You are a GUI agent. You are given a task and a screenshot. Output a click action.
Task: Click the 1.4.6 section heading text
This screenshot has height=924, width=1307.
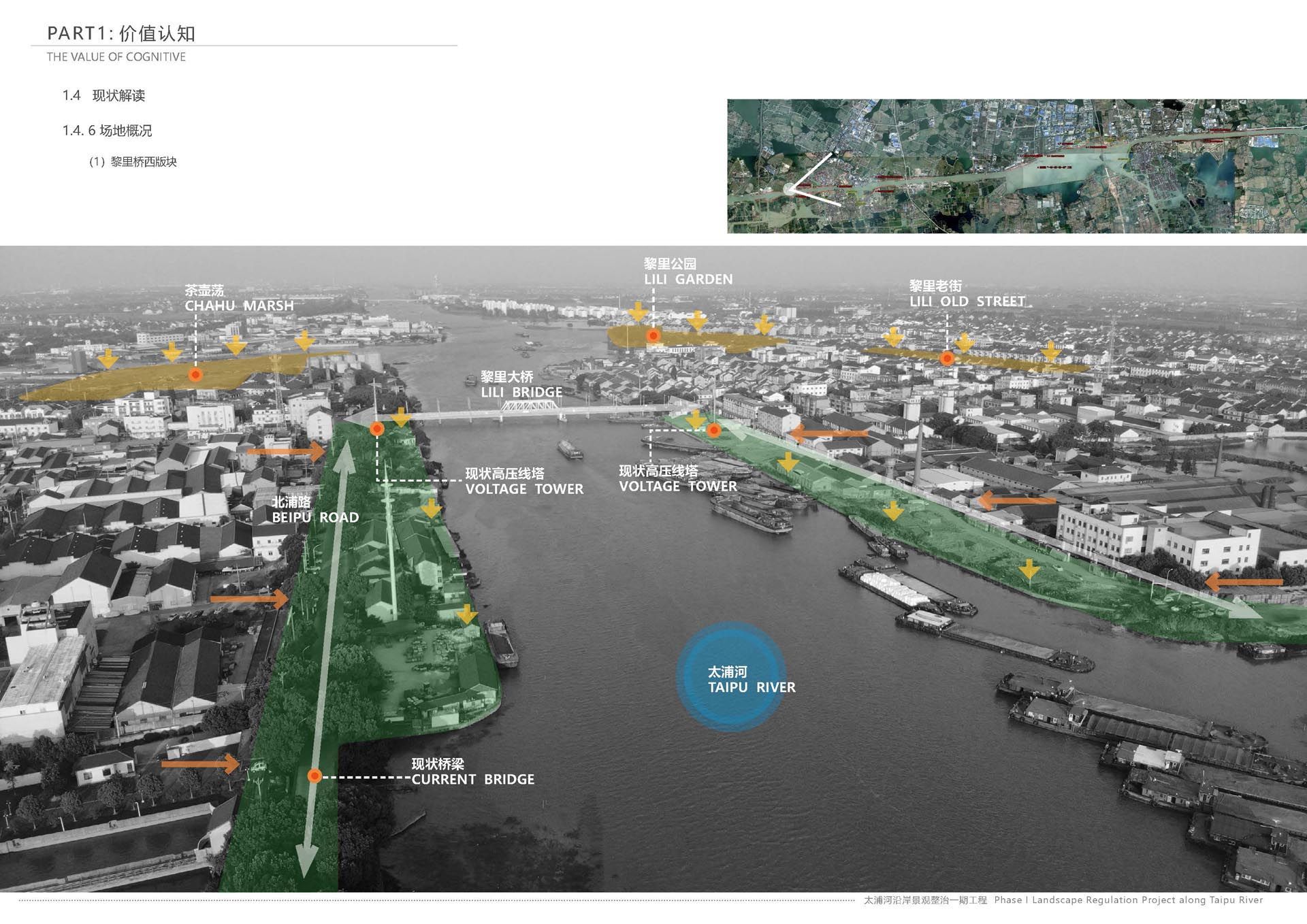[107, 131]
